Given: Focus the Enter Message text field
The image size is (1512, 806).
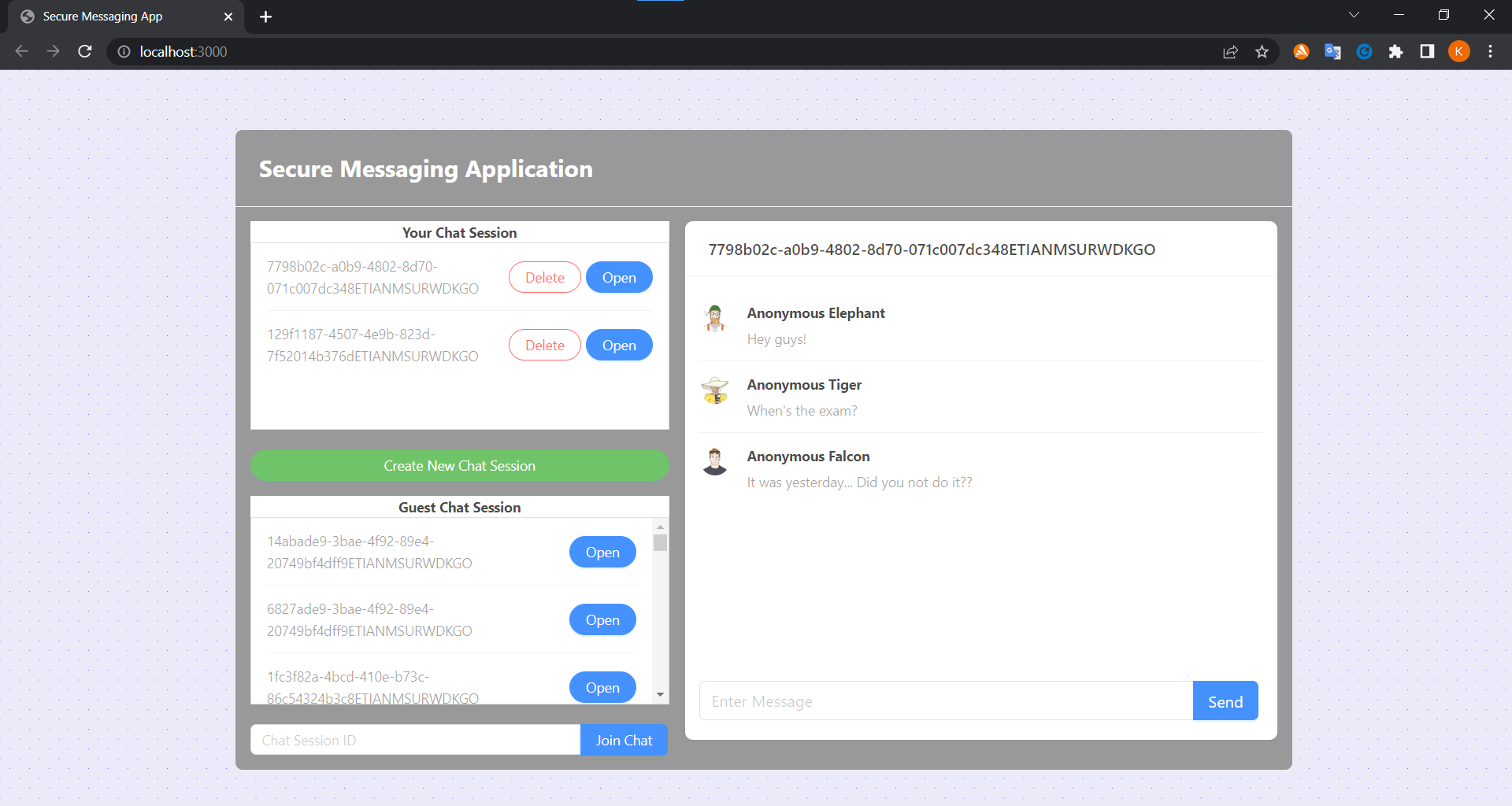Looking at the screenshot, I should (947, 701).
